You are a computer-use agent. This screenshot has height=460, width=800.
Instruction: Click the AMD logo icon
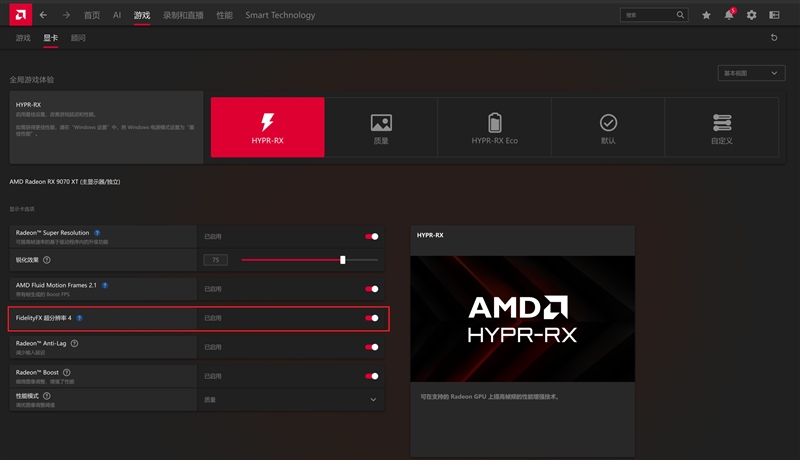pyautogui.click(x=20, y=14)
